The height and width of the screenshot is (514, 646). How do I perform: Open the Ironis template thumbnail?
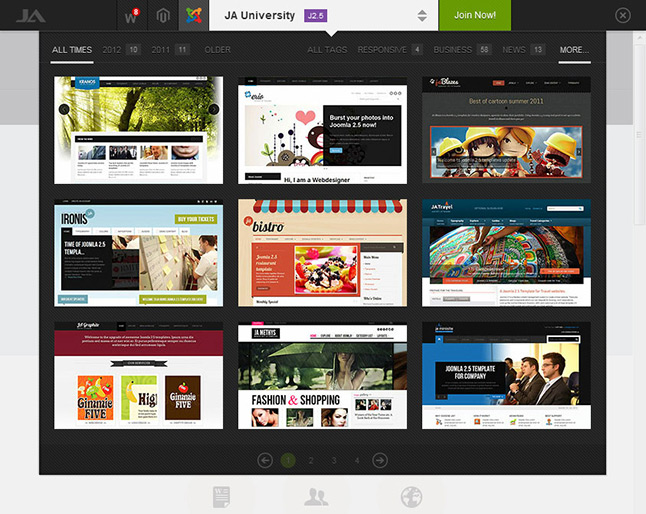[x=138, y=253]
